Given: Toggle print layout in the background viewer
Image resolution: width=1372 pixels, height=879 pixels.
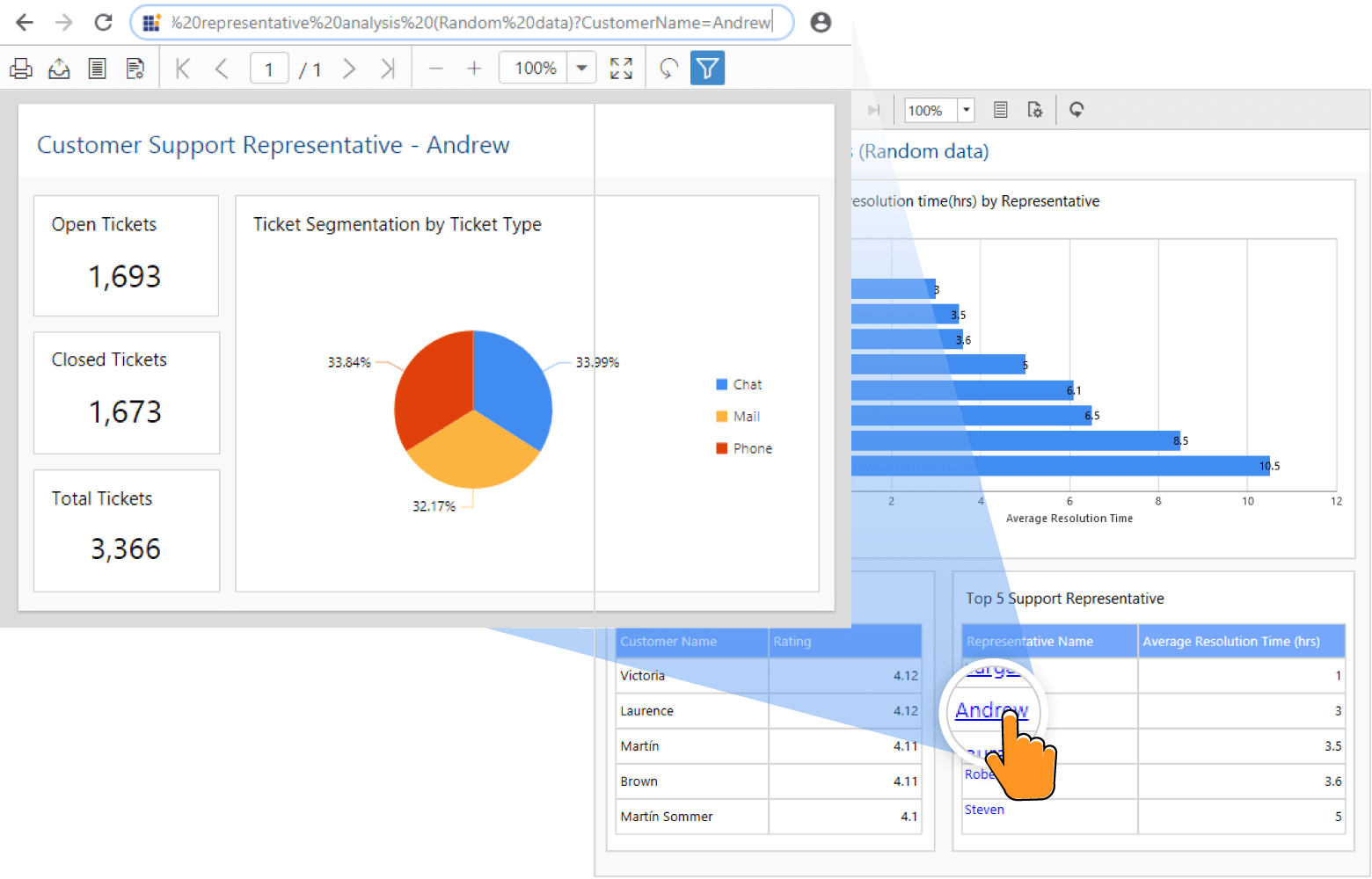Looking at the screenshot, I should (1000, 110).
